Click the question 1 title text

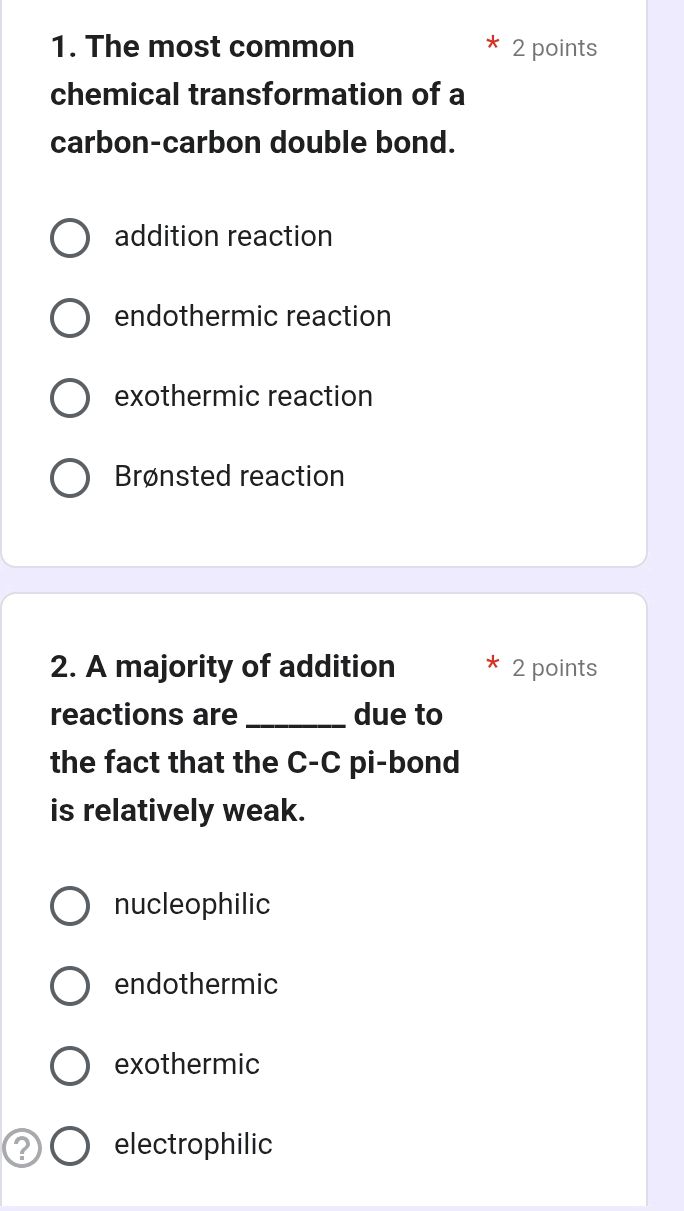(257, 95)
